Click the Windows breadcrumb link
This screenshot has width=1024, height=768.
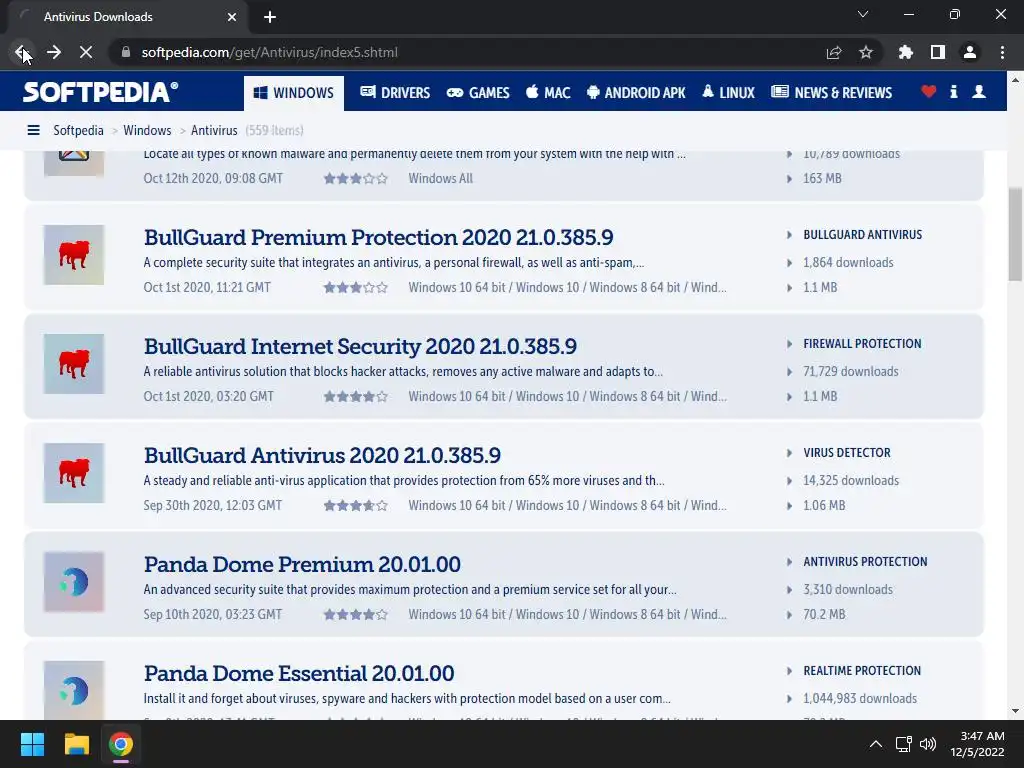[148, 131]
